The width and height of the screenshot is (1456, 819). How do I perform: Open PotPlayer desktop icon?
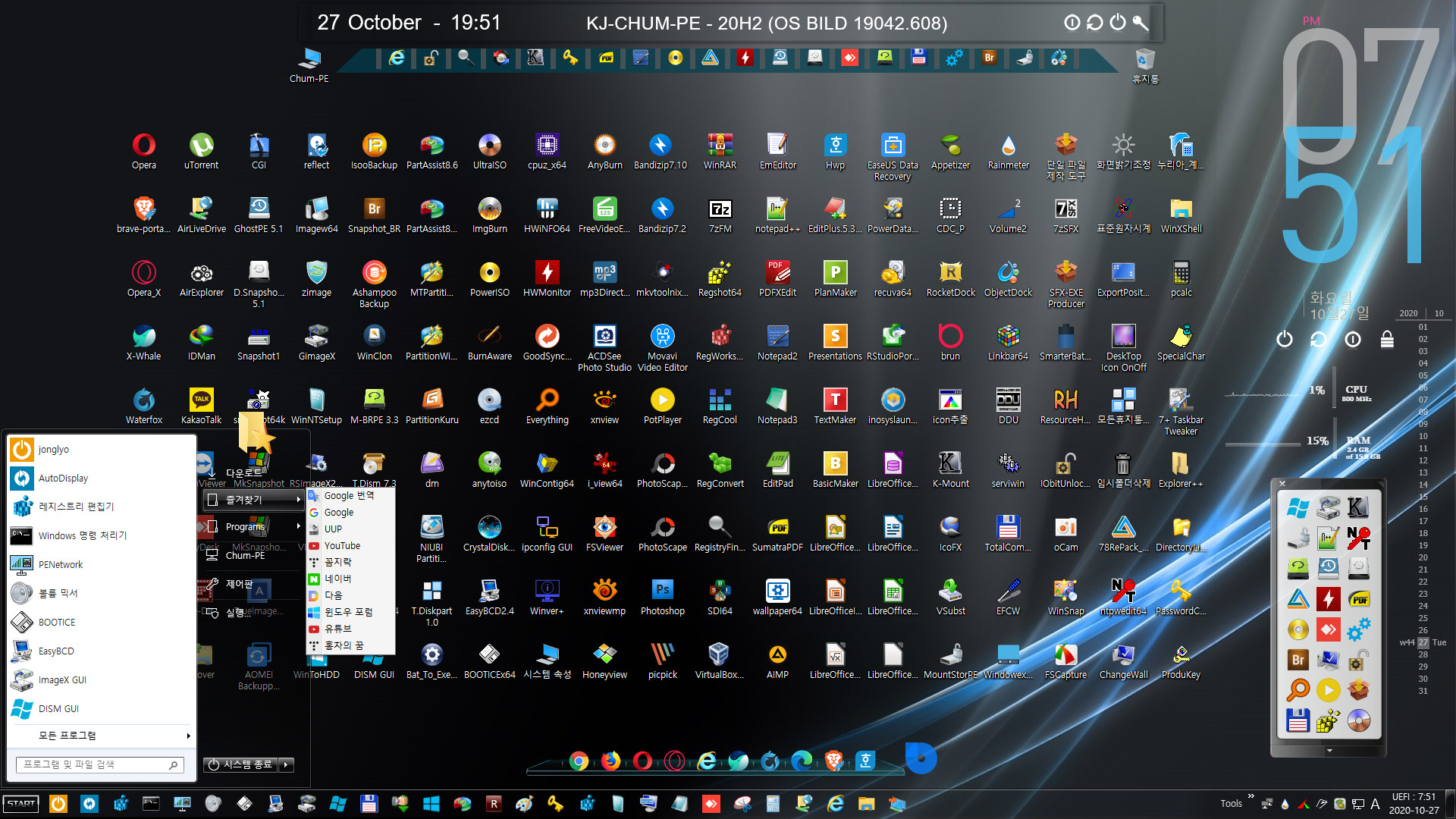pyautogui.click(x=662, y=406)
